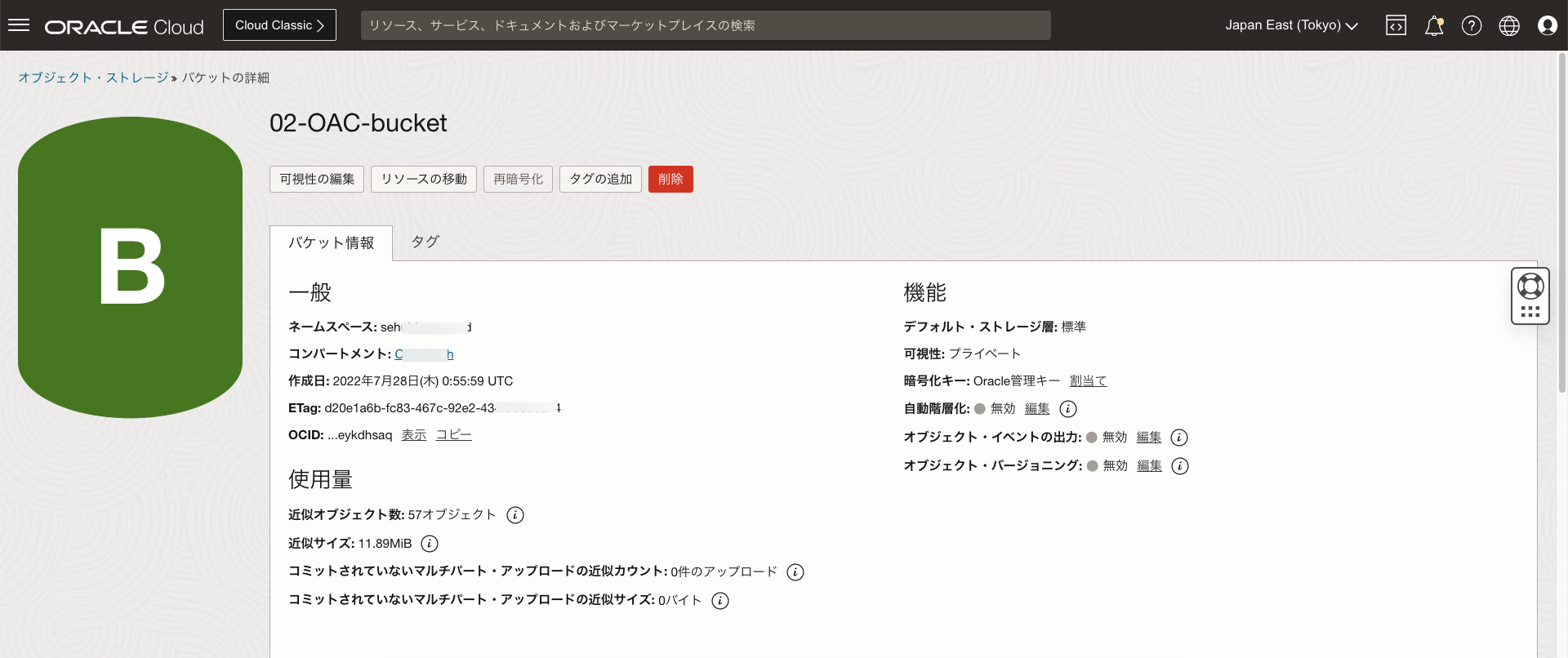Click the 使用量 section heading
Image resolution: width=1568 pixels, height=658 pixels.
[x=320, y=479]
